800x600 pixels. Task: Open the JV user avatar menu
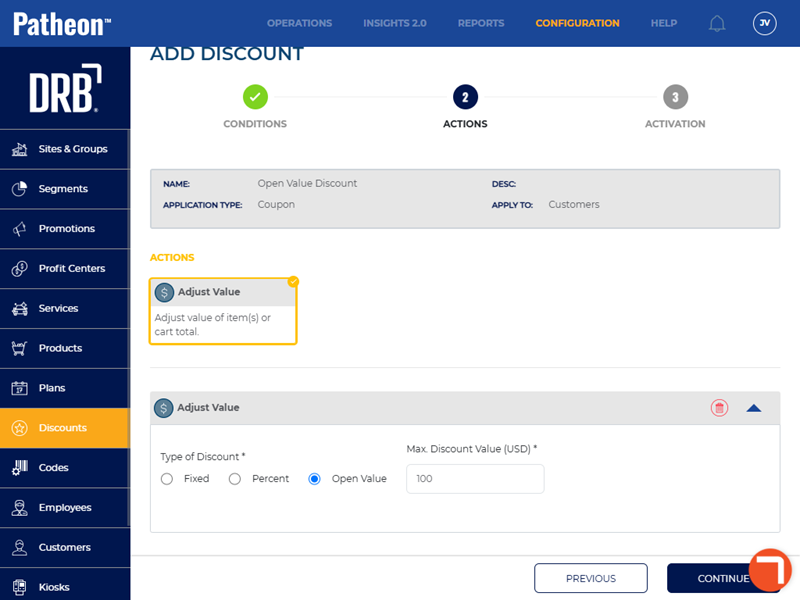(x=764, y=23)
